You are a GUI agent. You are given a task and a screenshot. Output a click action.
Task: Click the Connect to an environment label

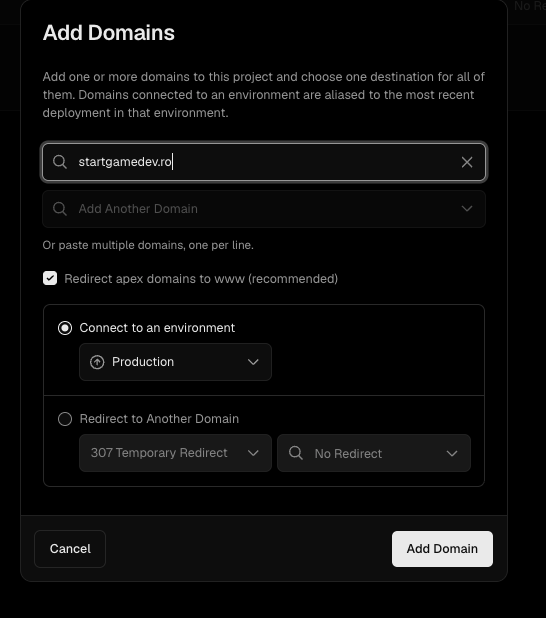157,328
